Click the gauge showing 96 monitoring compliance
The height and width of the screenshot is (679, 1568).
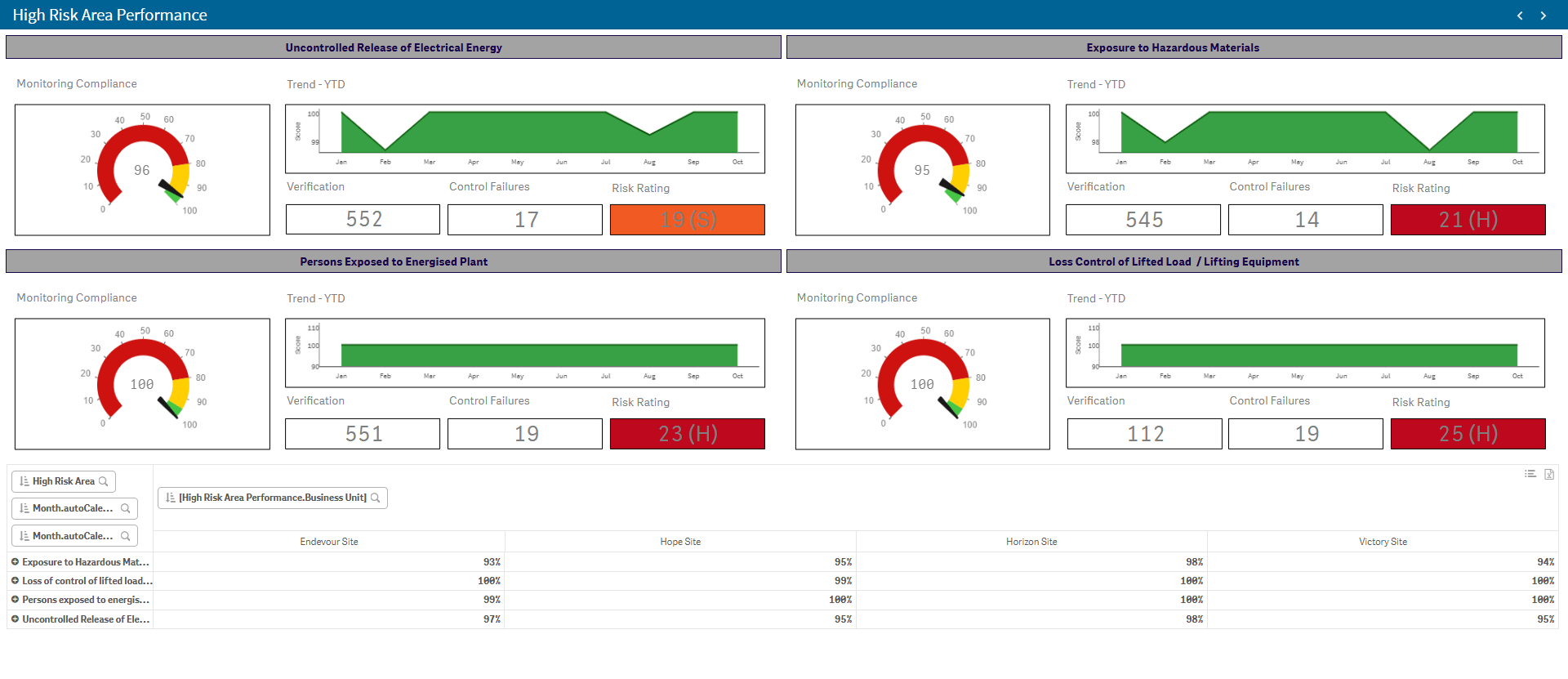click(x=142, y=170)
